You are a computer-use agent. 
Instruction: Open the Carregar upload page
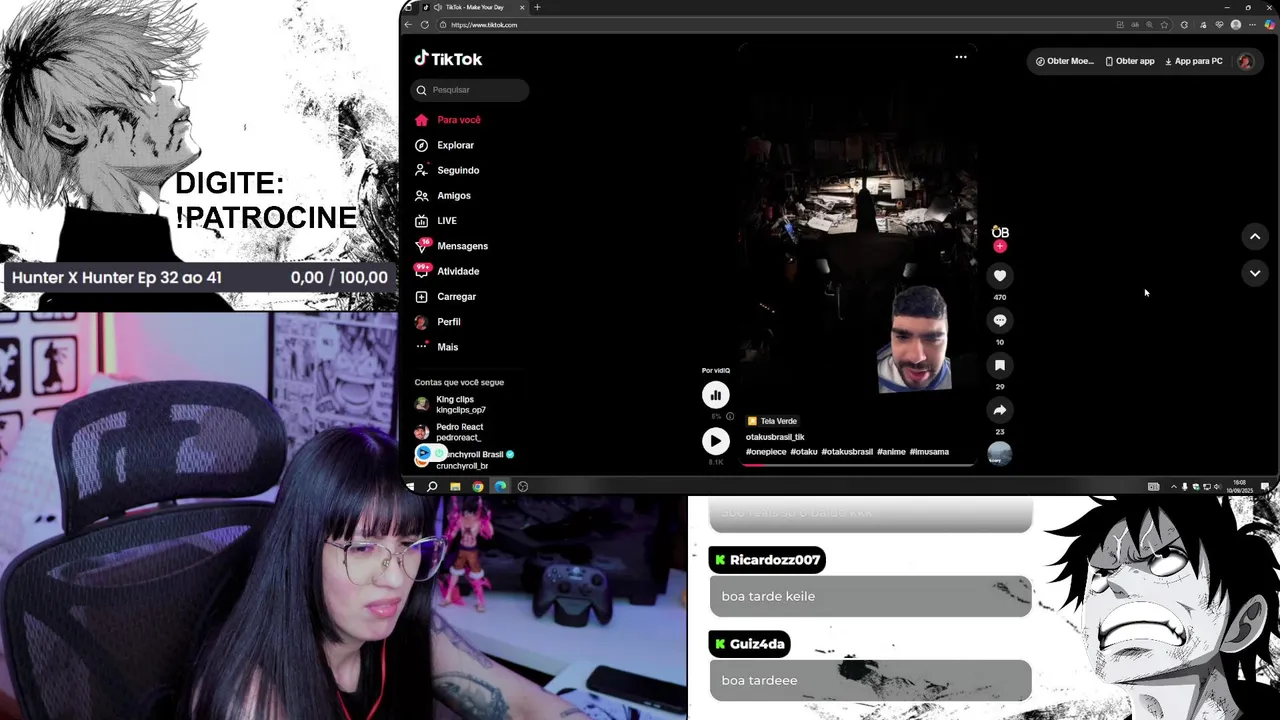[x=445, y=297]
